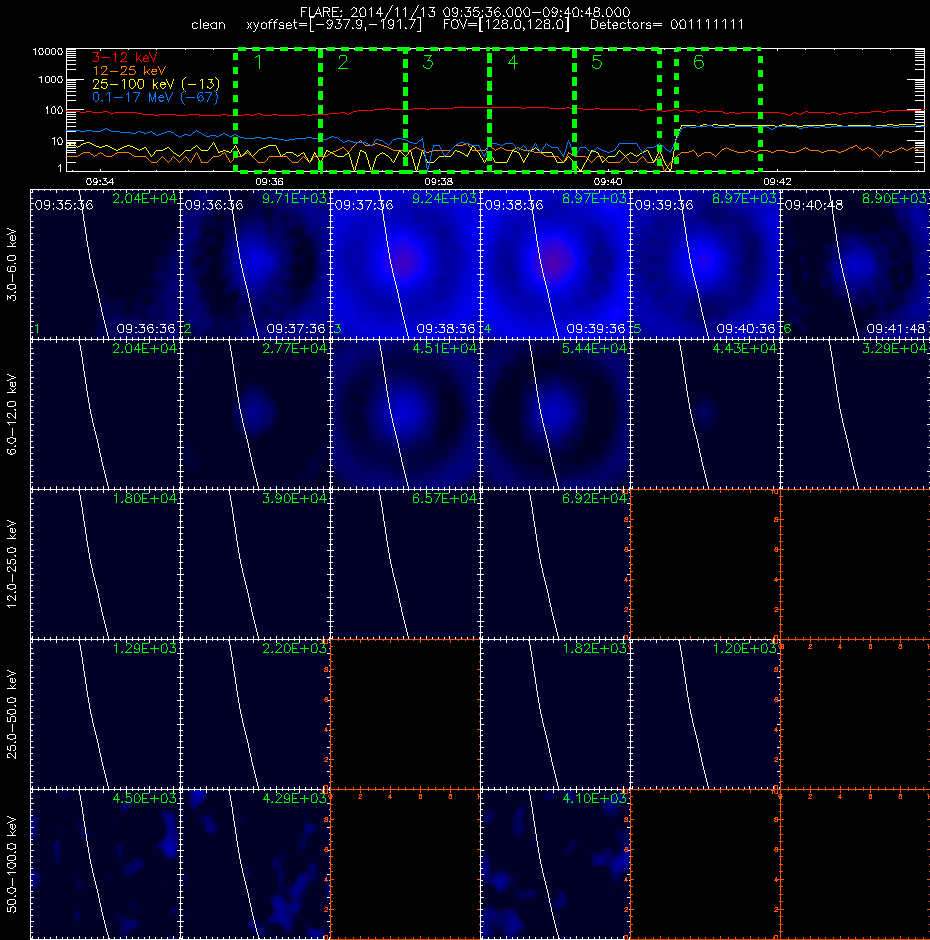
Task: Click the 3.90E+04 peak value
Action: [294, 498]
